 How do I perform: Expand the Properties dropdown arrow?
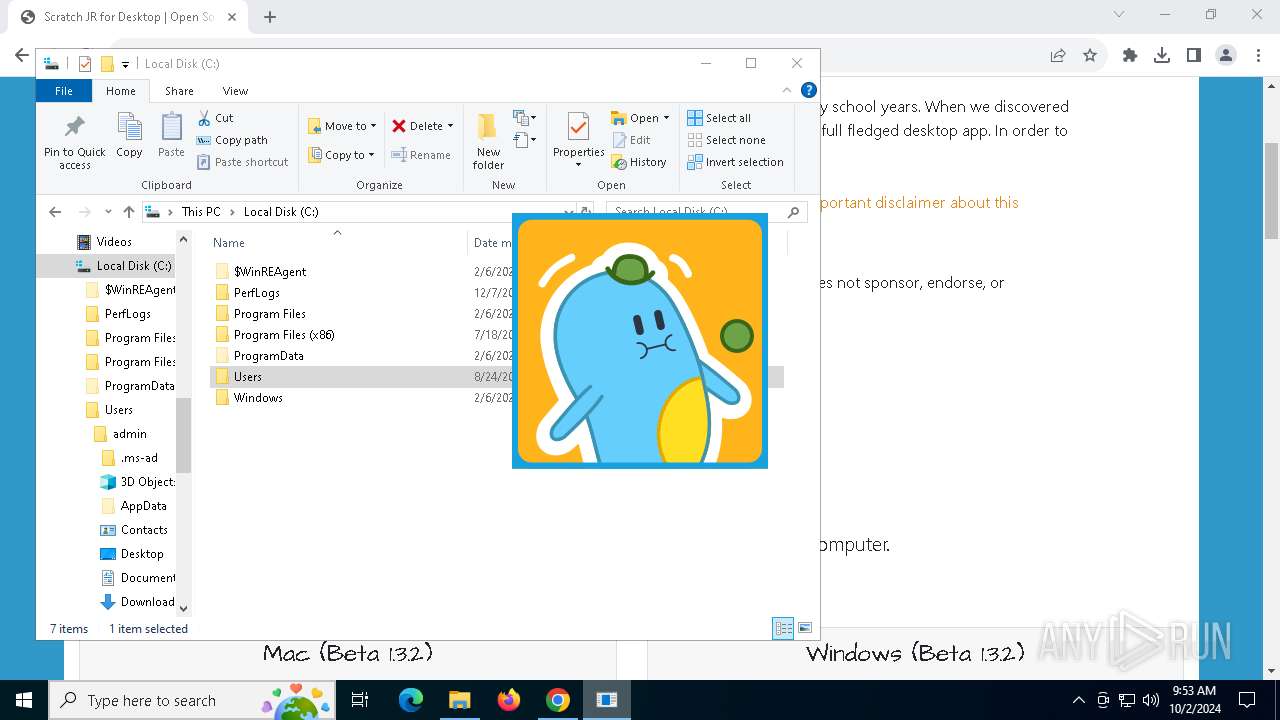[578, 165]
